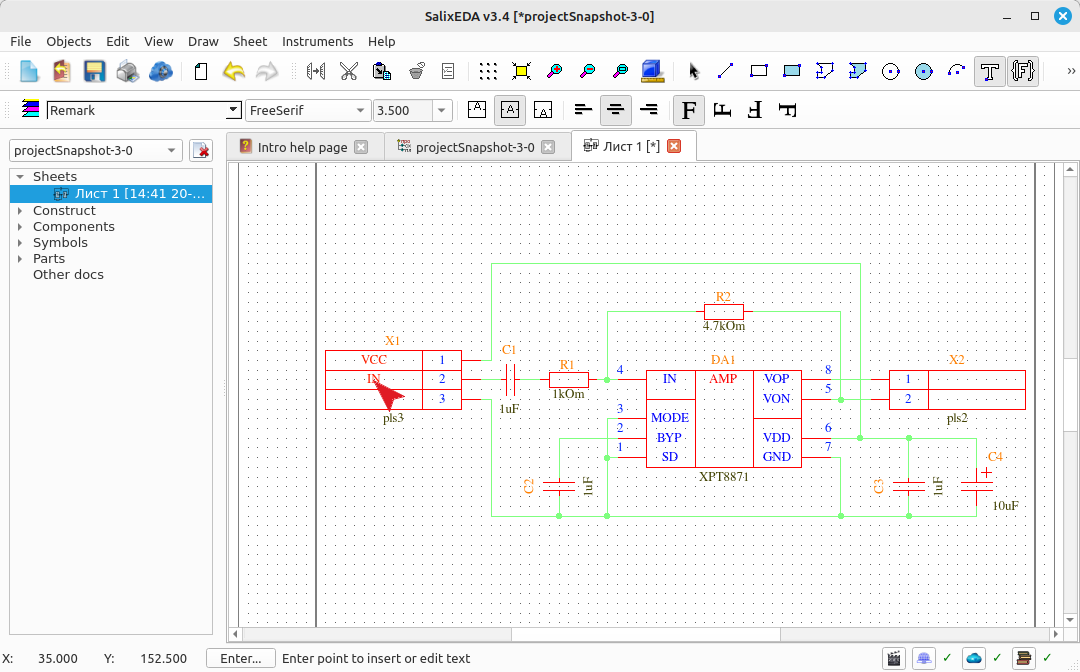The height and width of the screenshot is (672, 1080).
Task: Set upright F text direction
Action: pyautogui.click(x=689, y=110)
